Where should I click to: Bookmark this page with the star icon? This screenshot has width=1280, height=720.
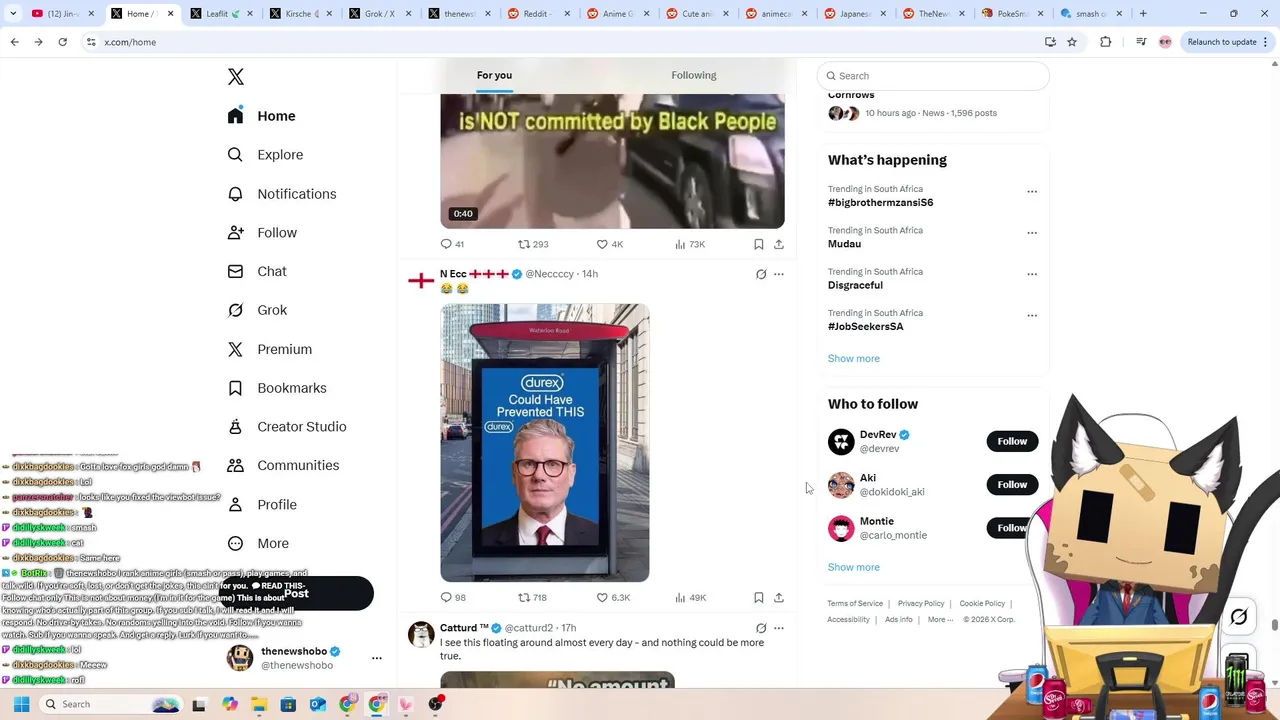click(1072, 42)
